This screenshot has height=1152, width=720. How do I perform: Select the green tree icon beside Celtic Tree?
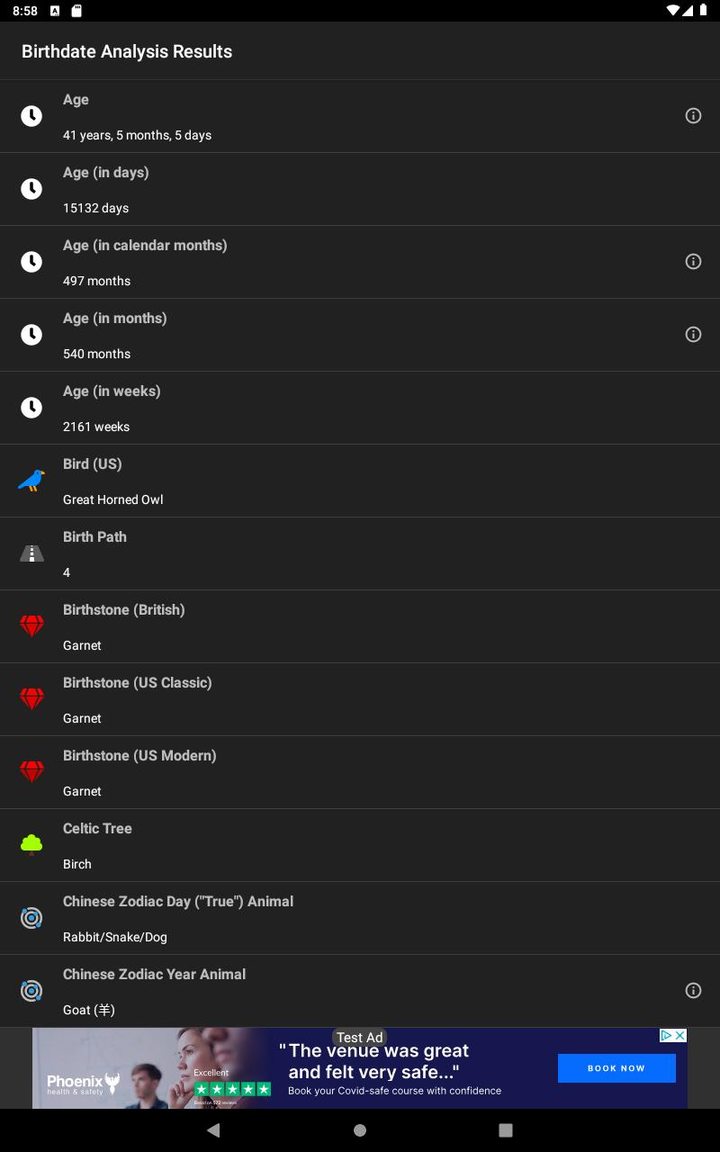[31, 844]
